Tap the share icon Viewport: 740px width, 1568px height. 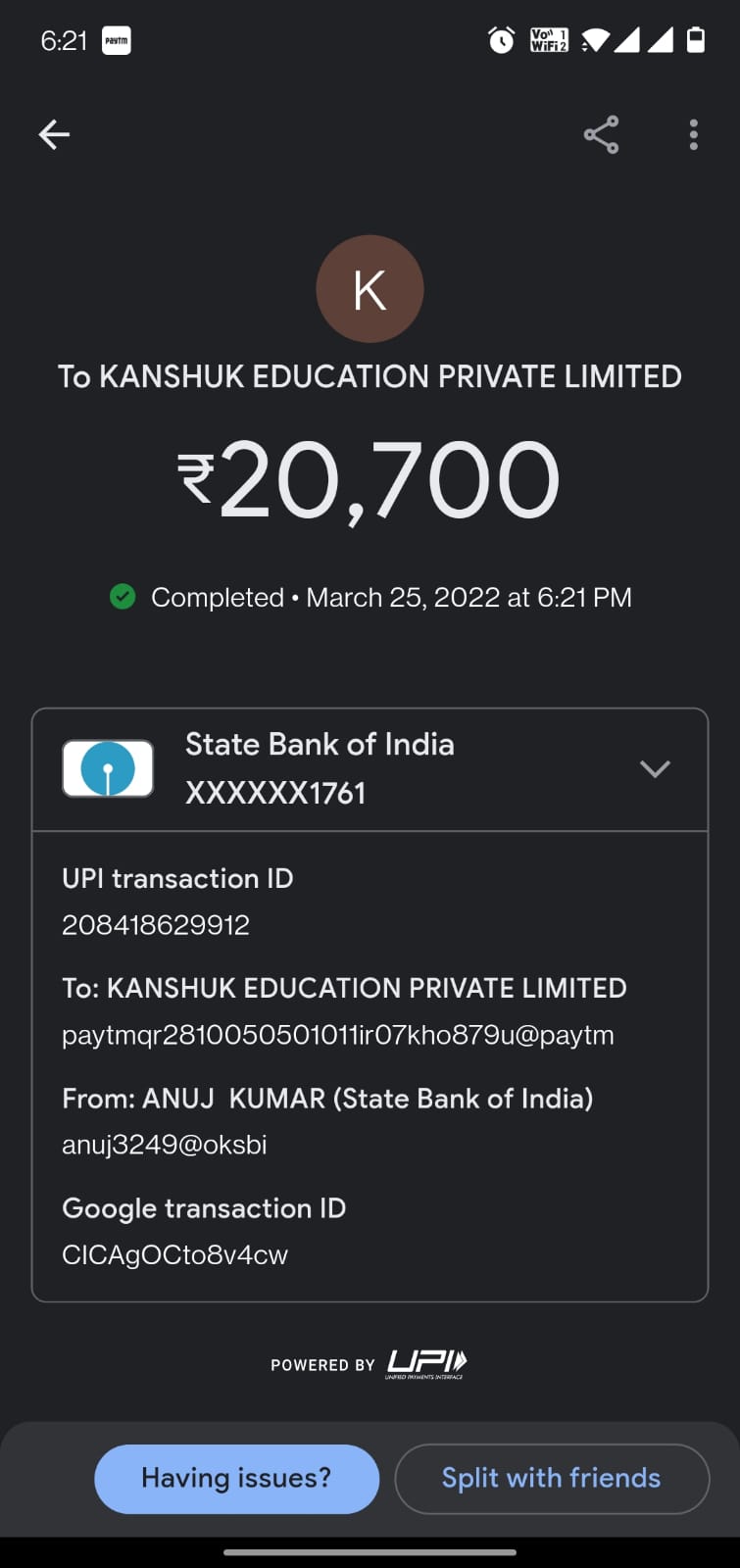pyautogui.click(x=601, y=134)
